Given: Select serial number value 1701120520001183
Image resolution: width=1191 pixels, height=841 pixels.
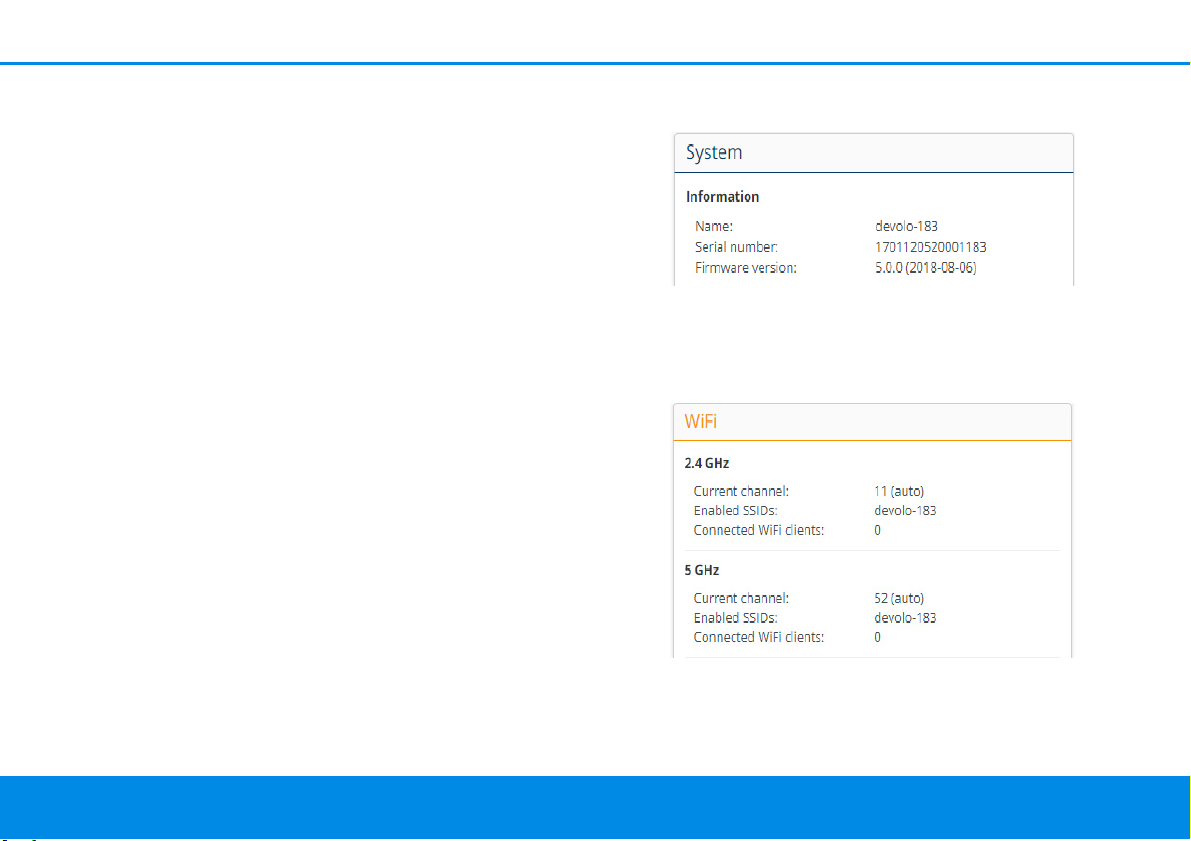Looking at the screenshot, I should [930, 247].
